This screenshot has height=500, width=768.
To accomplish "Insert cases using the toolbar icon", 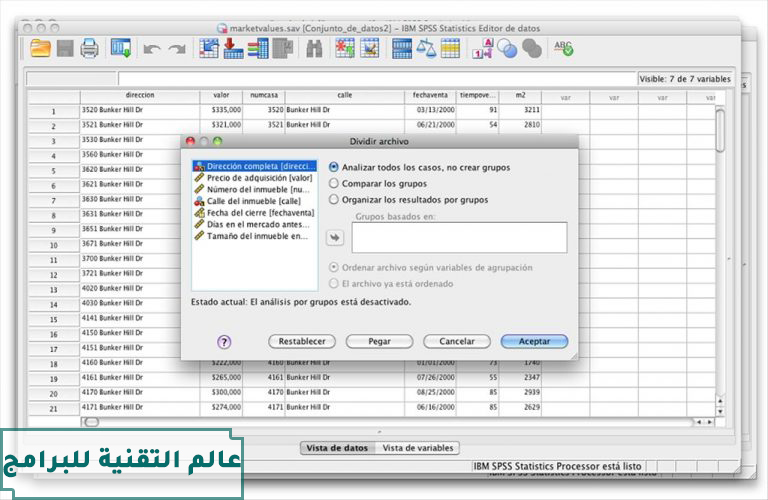I will click(345, 48).
